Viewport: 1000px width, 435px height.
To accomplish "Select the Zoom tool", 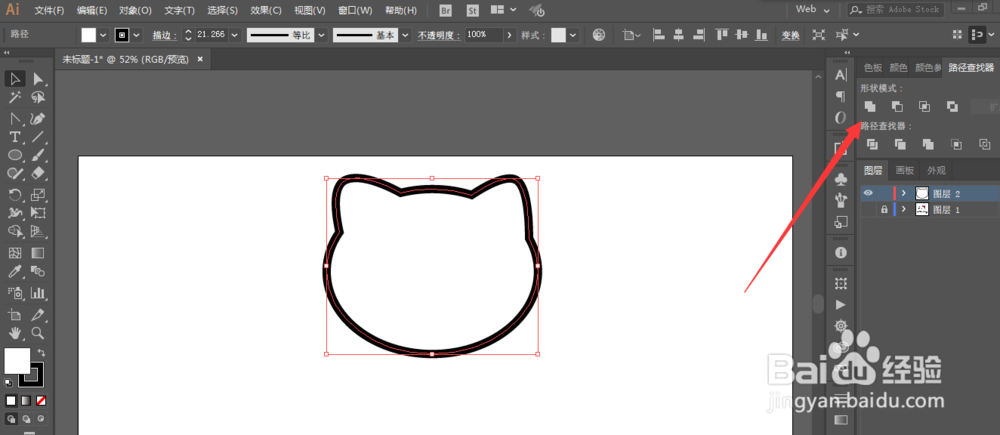I will pos(38,333).
